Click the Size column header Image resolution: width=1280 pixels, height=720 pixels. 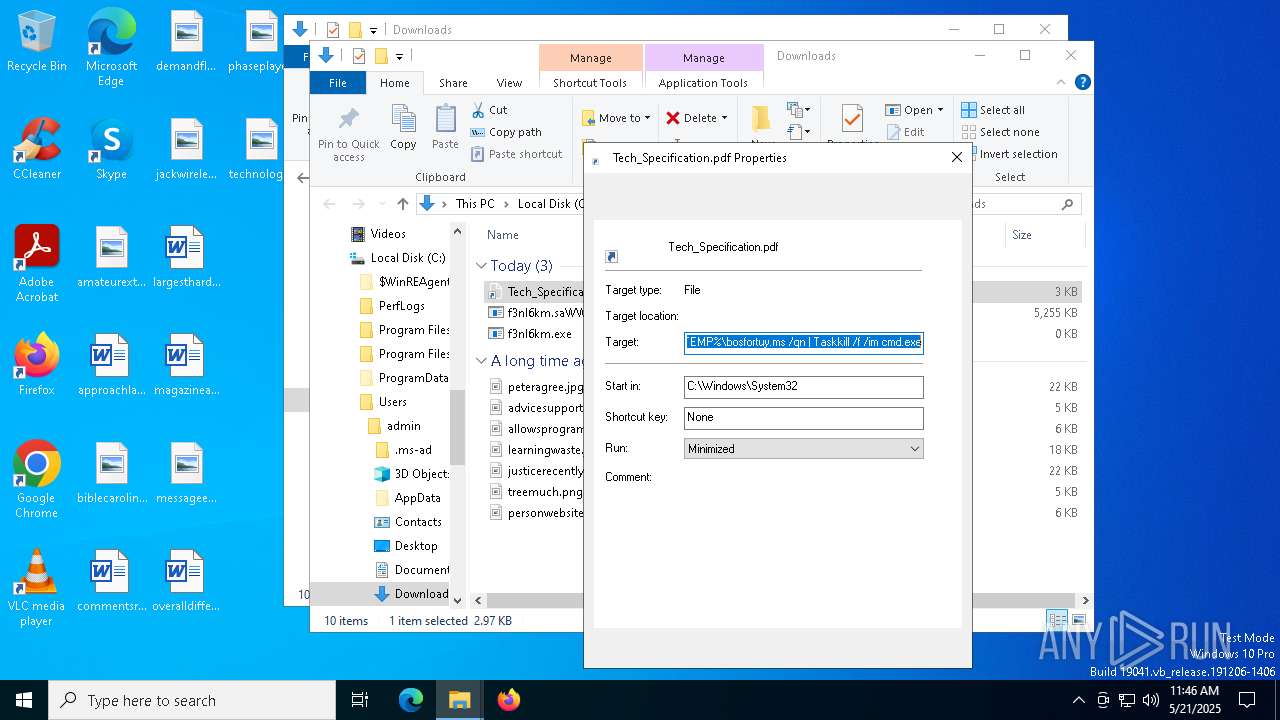[1022, 235]
